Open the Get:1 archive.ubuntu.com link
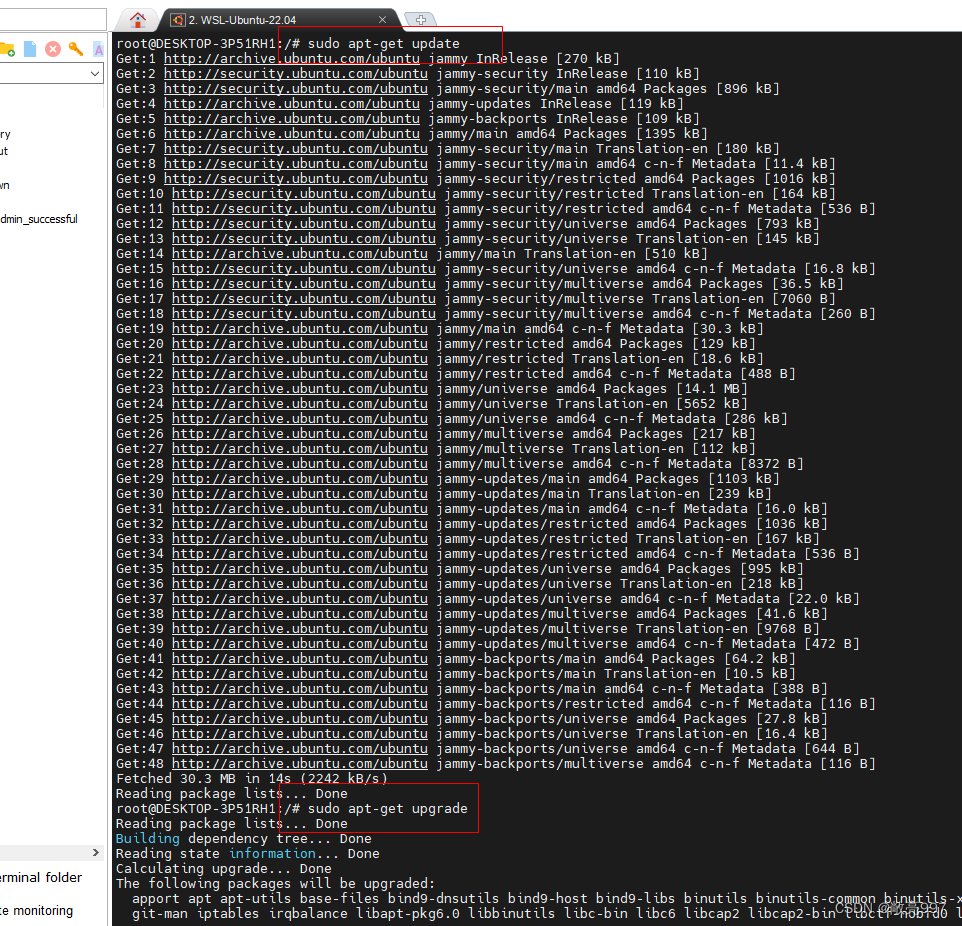962x926 pixels. click(x=292, y=59)
